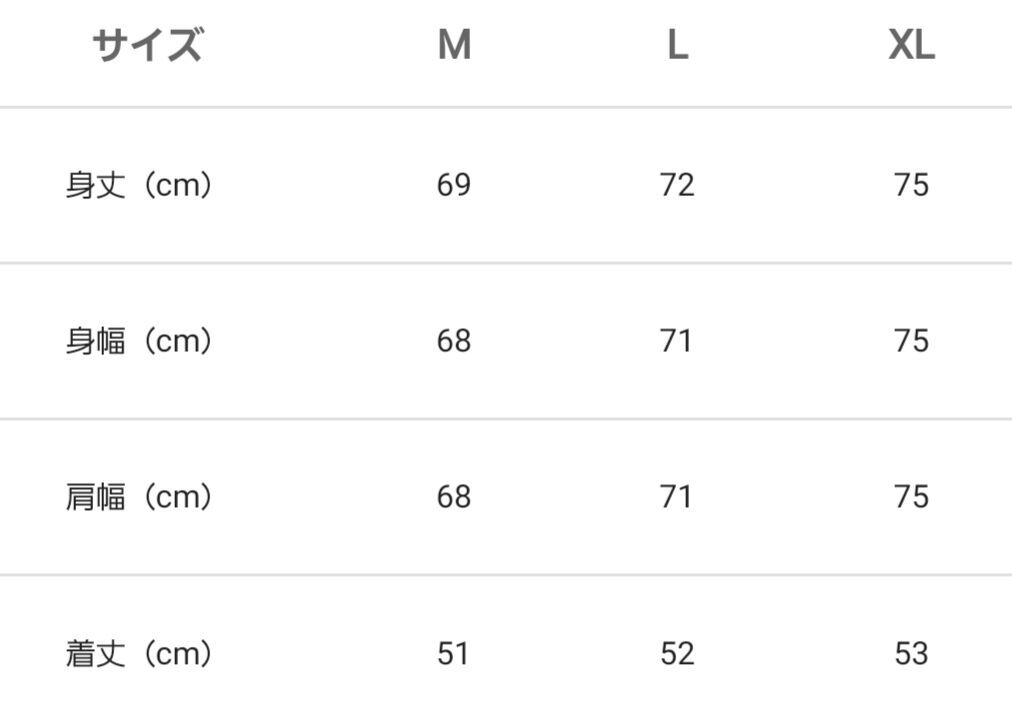Select the 身丈 value 72 for size L
1012x703 pixels.
coord(677,186)
